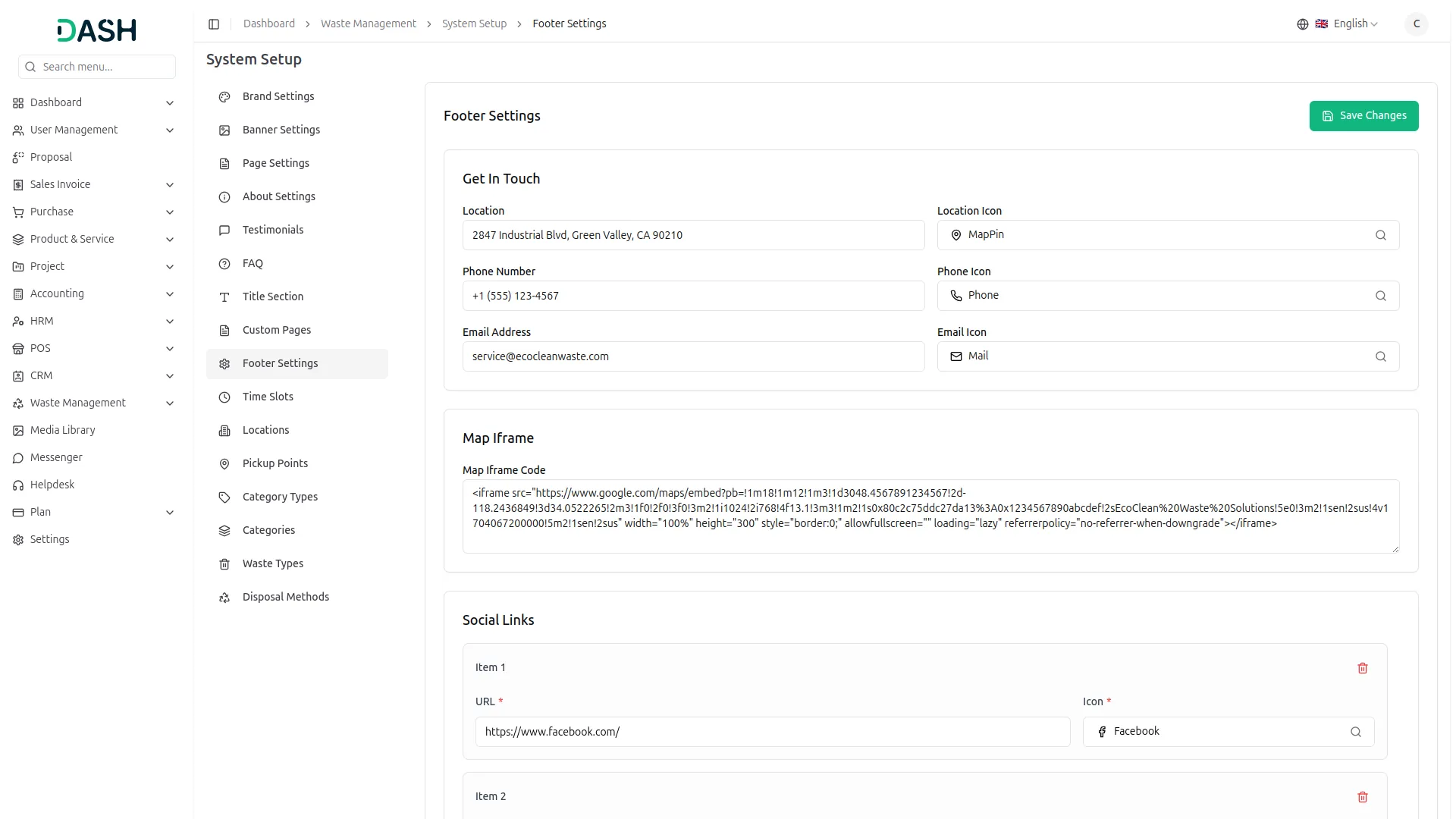Click trash icon for Item 2
This screenshot has width=1456, height=819.
[x=1362, y=797]
